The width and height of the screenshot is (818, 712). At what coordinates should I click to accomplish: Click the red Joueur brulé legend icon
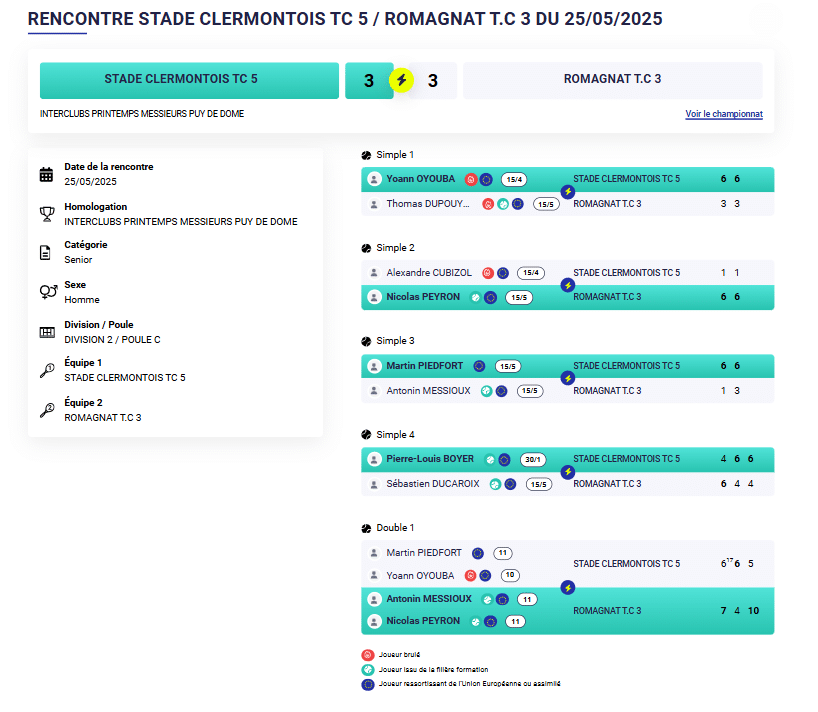[367, 655]
